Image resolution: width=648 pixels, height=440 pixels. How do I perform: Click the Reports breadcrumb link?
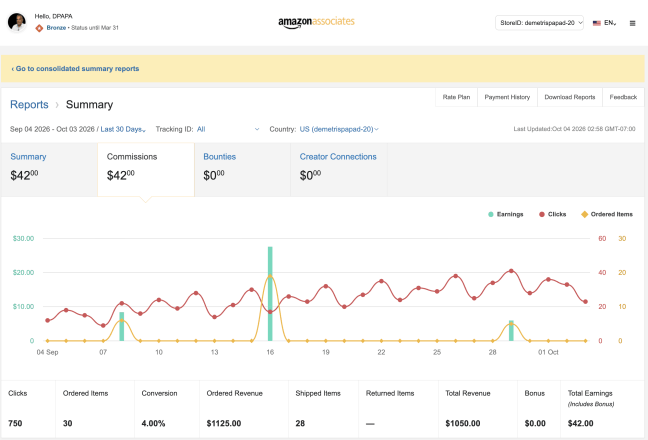point(29,105)
